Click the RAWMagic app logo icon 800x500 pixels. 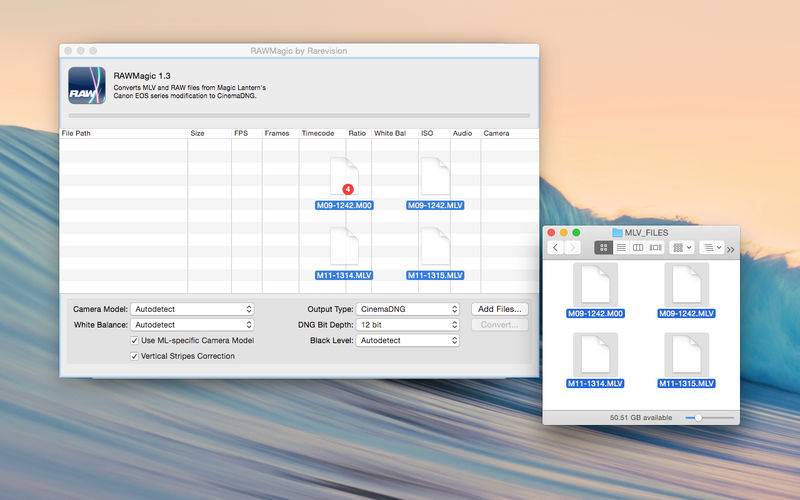click(87, 85)
